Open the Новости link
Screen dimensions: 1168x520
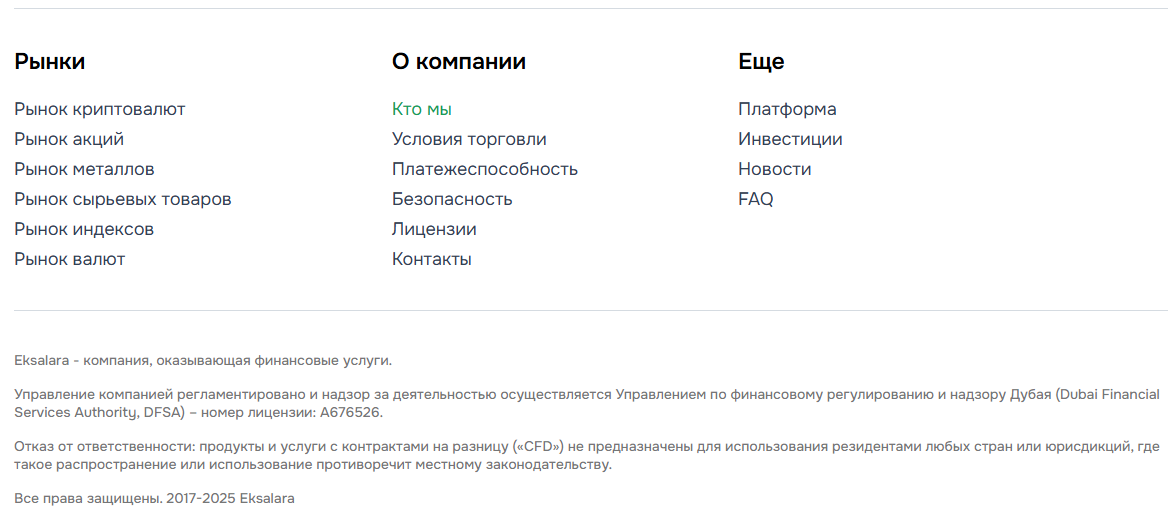pos(775,169)
